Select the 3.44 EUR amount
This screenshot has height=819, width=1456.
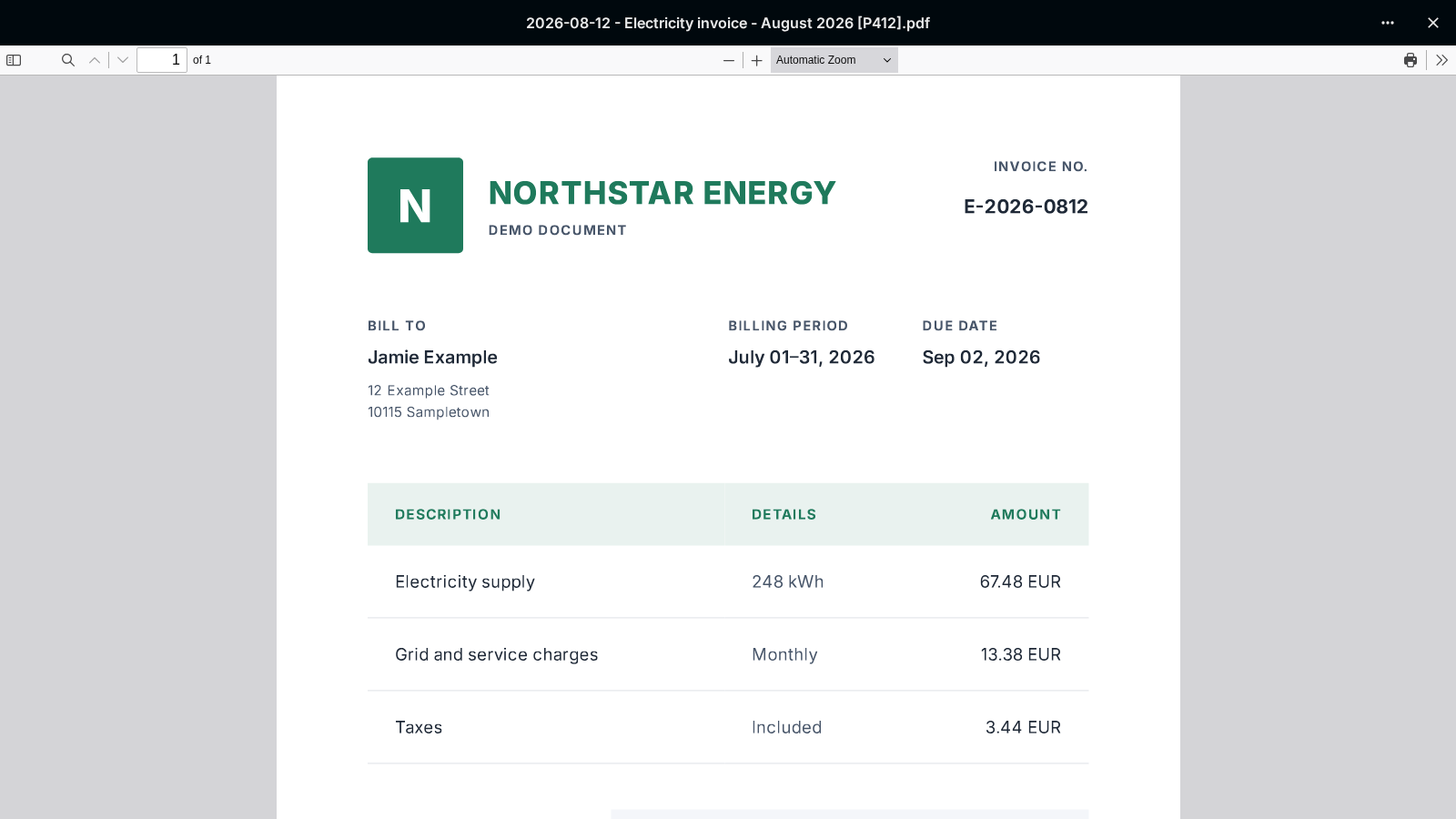[x=1023, y=727]
